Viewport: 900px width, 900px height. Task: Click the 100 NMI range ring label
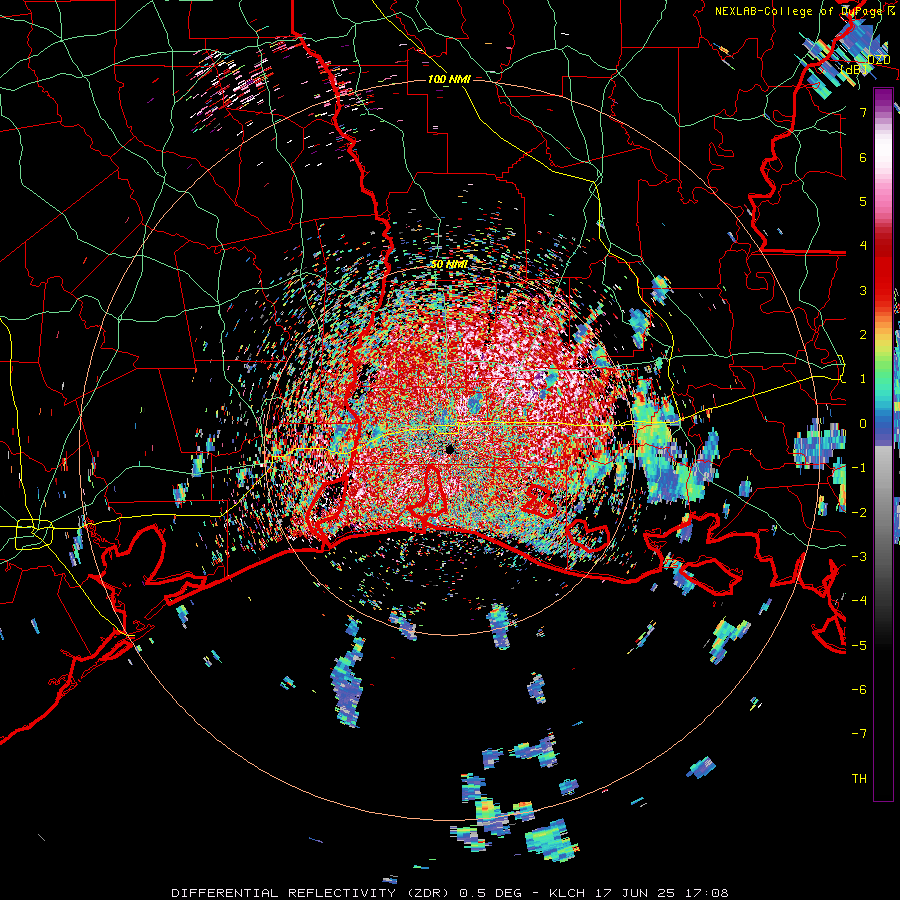point(449,79)
